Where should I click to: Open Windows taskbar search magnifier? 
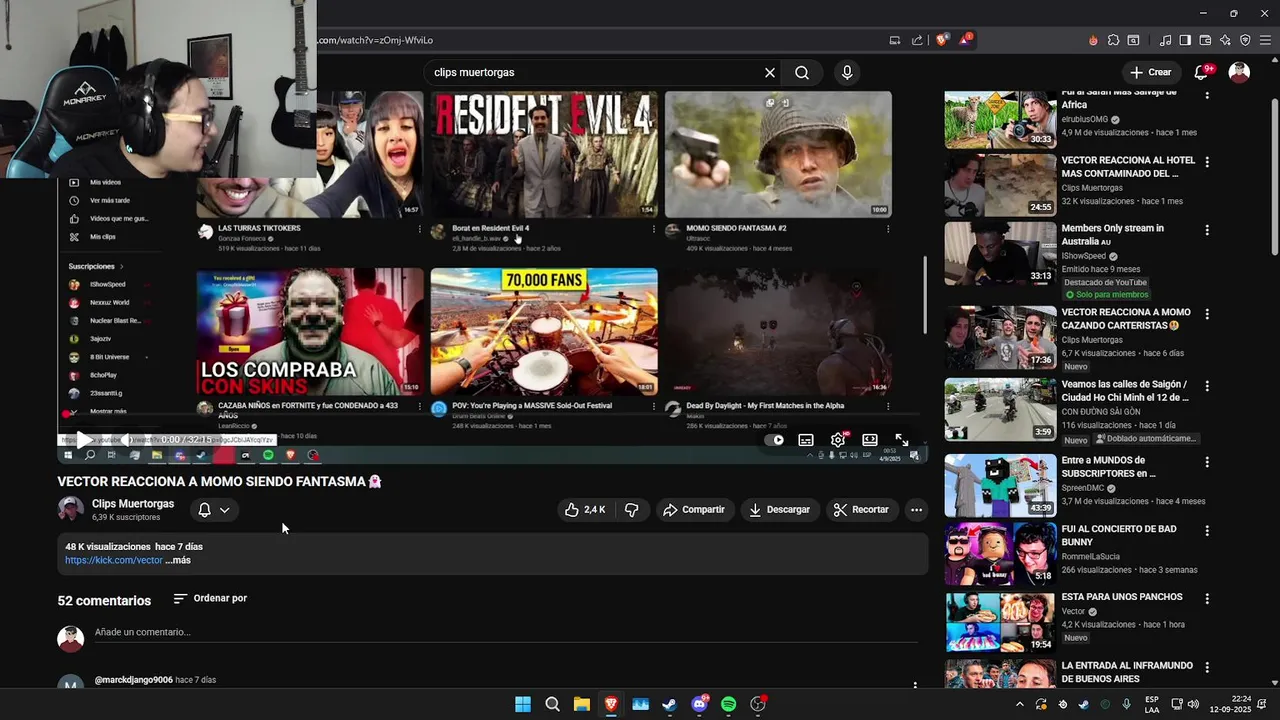click(x=552, y=704)
